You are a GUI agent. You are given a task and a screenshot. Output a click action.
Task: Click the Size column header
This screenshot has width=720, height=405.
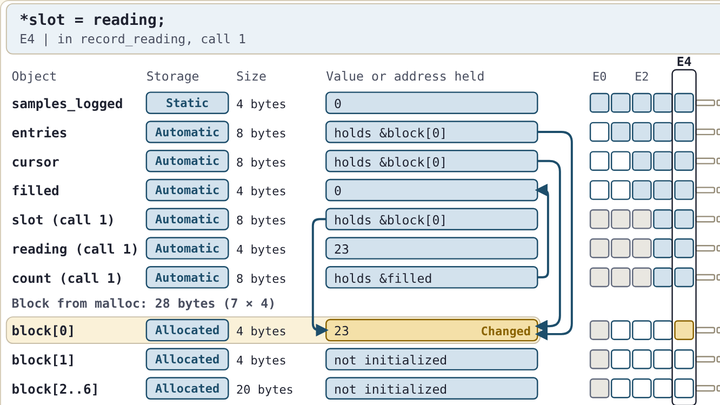tap(251, 76)
